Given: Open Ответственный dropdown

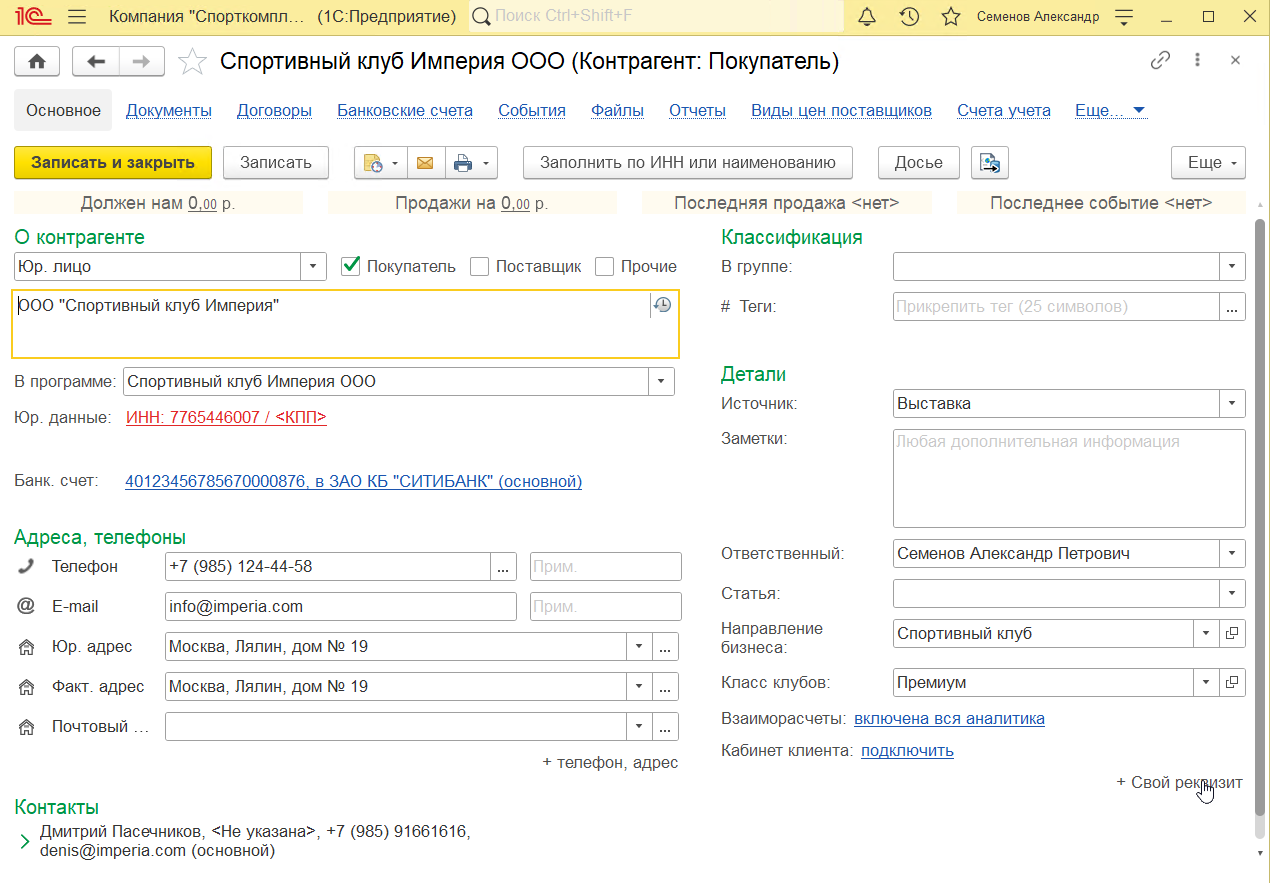Looking at the screenshot, I should click(1232, 553).
